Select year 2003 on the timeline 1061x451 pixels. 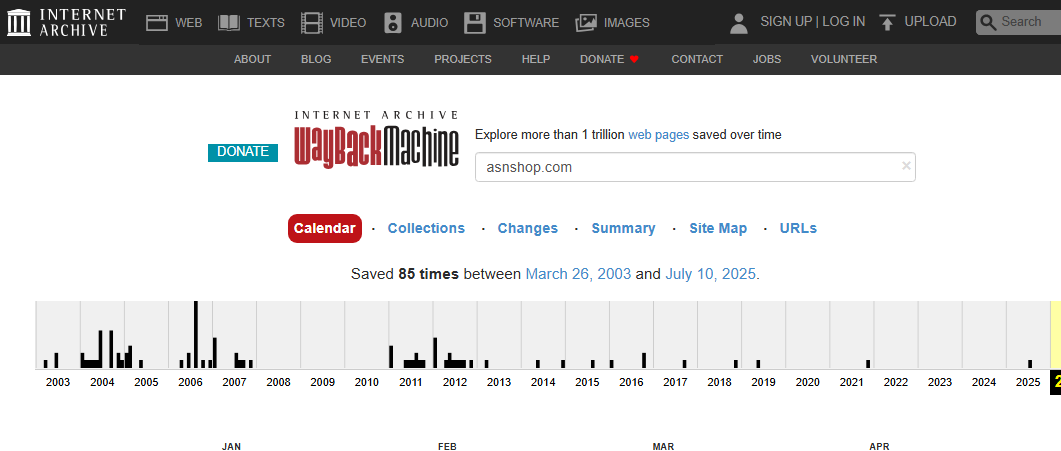[58, 383]
